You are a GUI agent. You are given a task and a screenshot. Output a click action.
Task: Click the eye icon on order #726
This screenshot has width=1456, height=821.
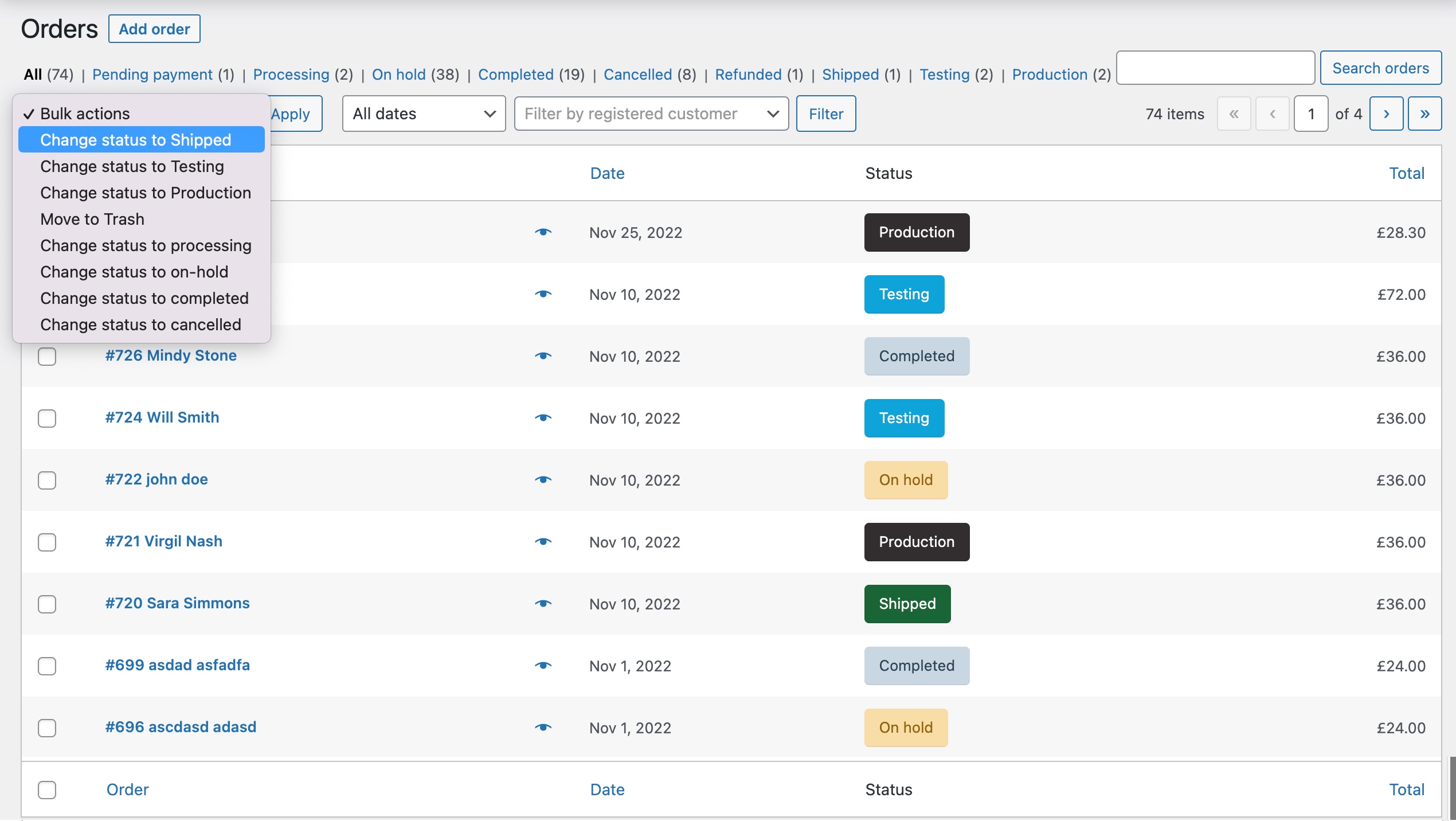coord(544,355)
